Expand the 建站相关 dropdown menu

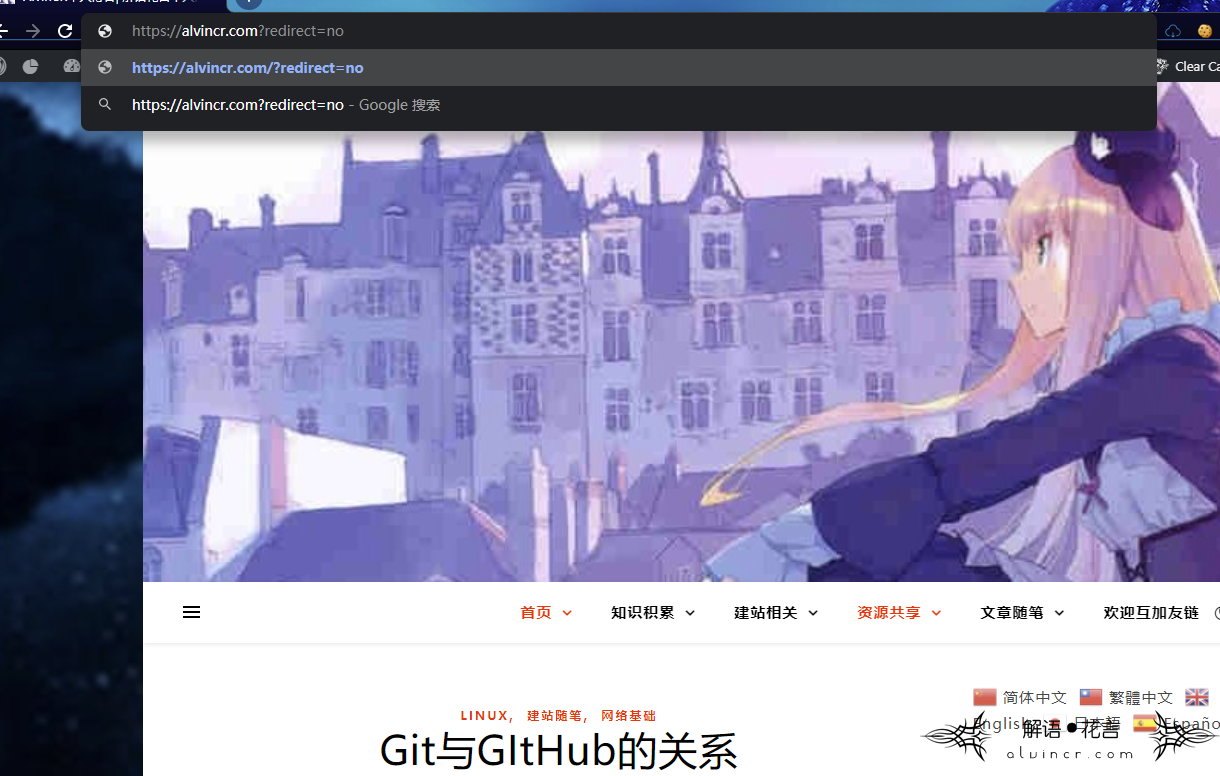[x=775, y=613]
